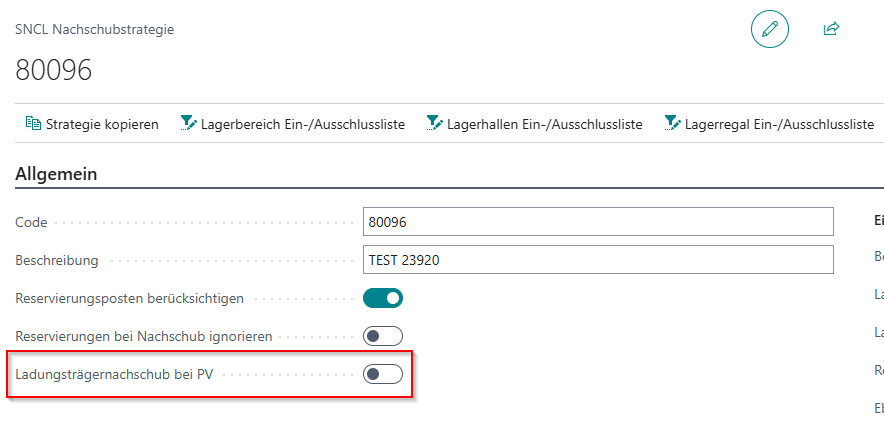The width and height of the screenshot is (884, 438).
Task: Disable Reservierungsposten berücksichtigen toggle
Action: coord(383,298)
